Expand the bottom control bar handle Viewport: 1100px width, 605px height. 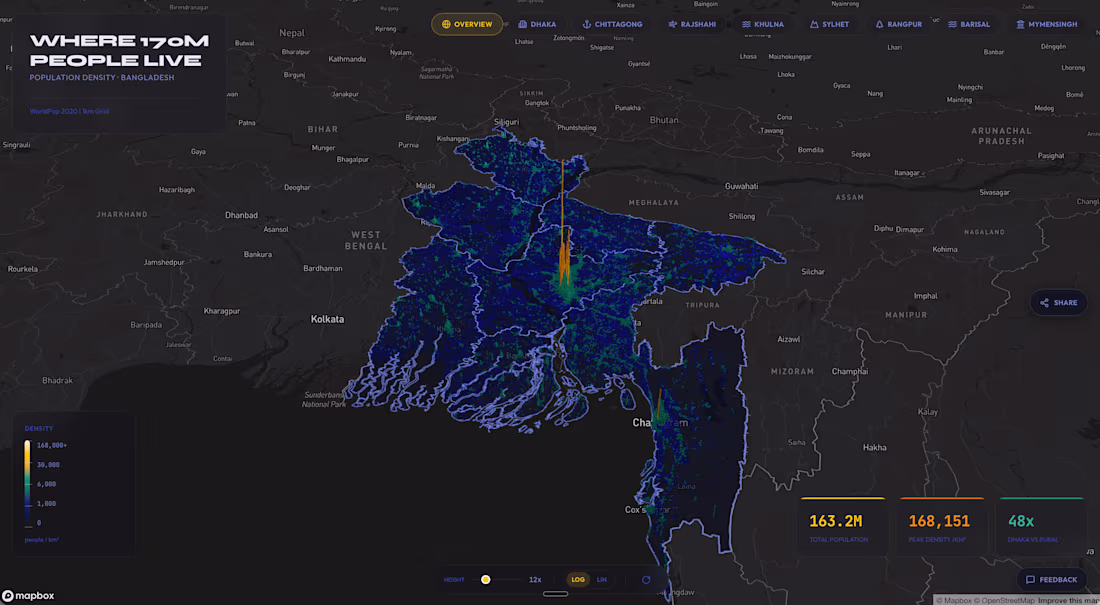coord(556,593)
